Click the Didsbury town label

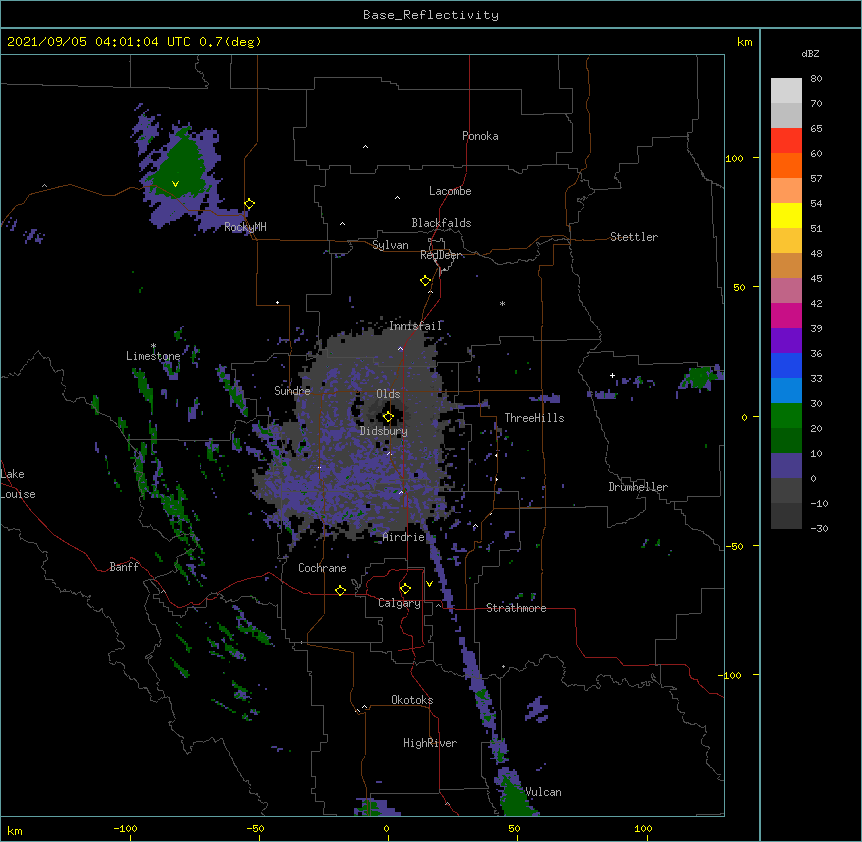click(384, 431)
